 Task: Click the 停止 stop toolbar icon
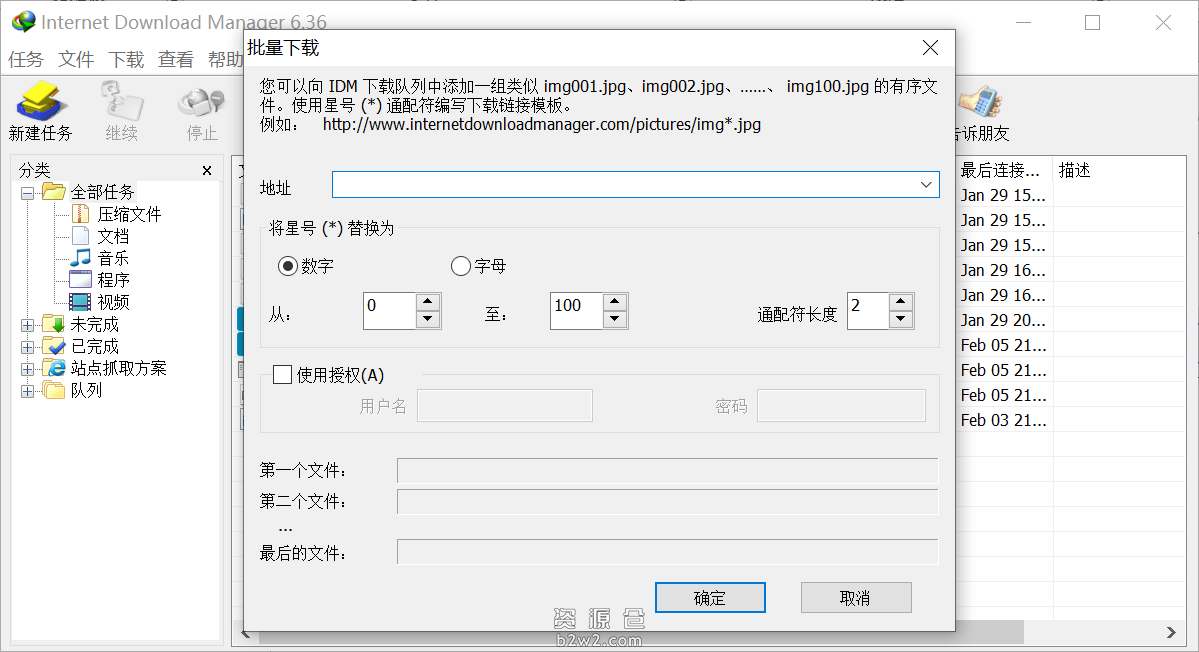click(x=201, y=103)
